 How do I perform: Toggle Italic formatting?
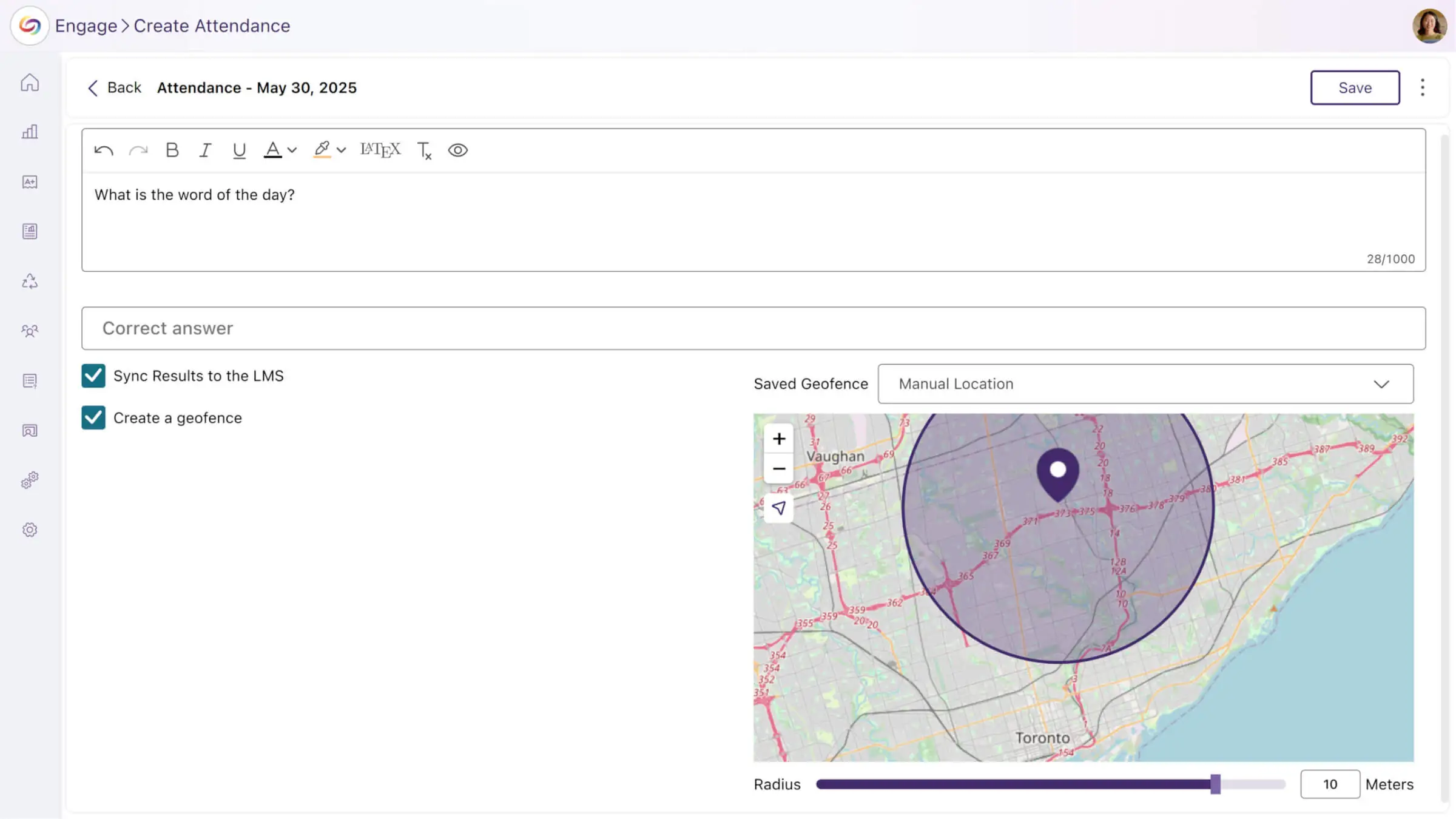pos(205,150)
